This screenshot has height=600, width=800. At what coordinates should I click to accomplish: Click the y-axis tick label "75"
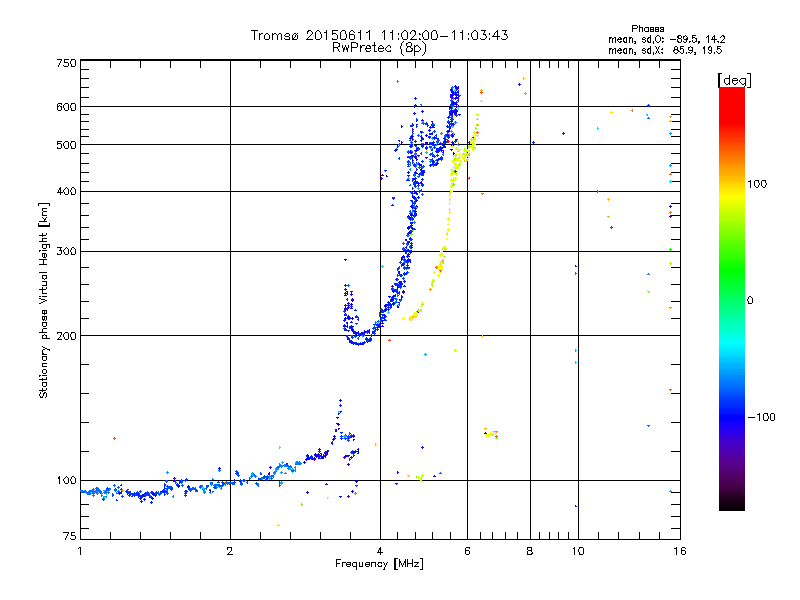70,536
